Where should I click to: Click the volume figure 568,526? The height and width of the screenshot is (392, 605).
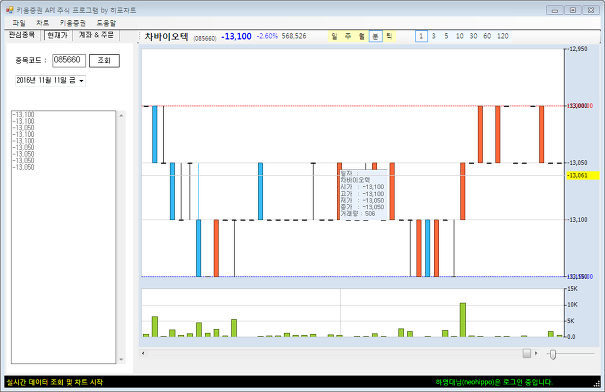pyautogui.click(x=294, y=36)
